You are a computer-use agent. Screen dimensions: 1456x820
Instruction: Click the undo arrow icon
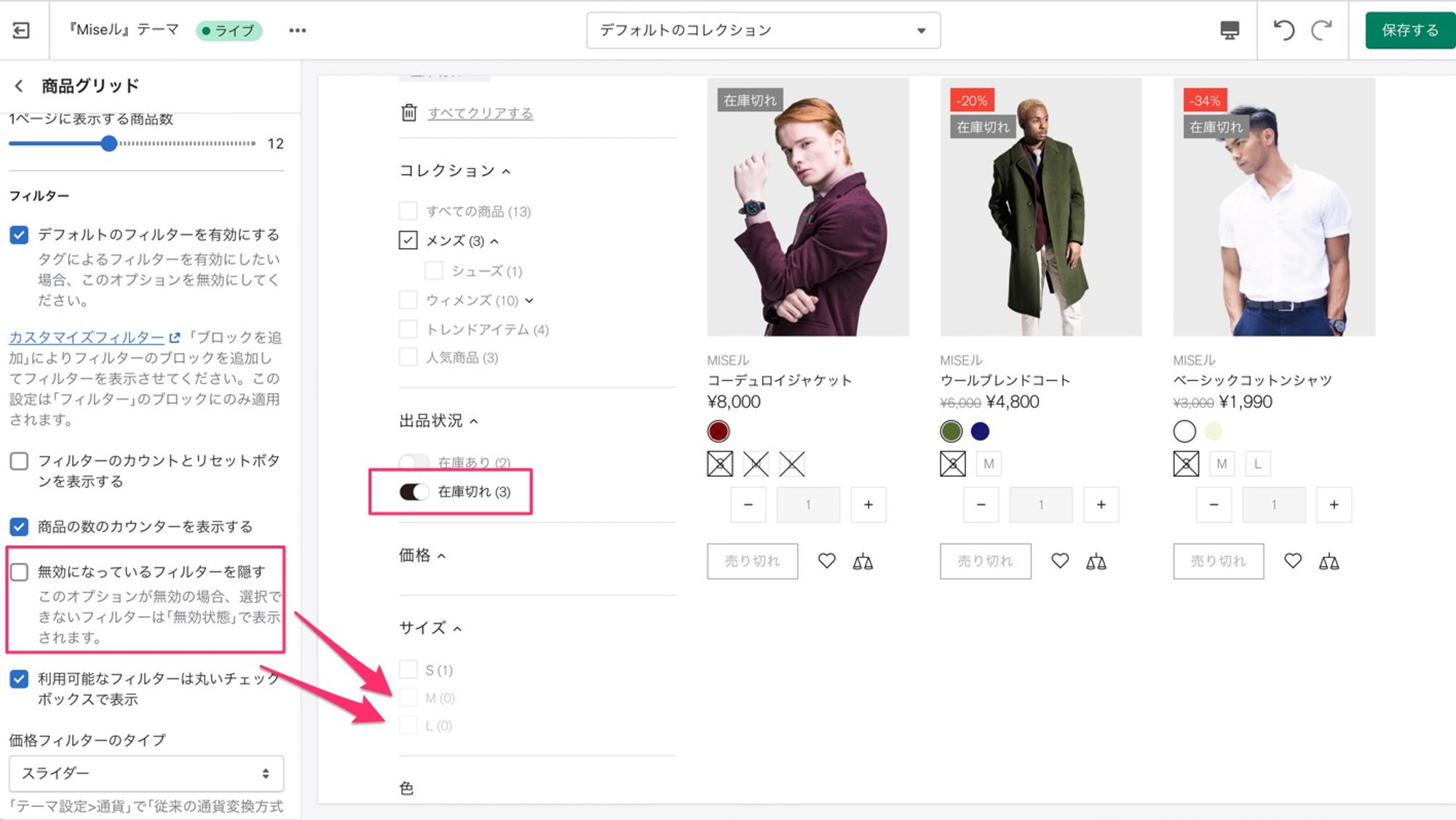click(x=1284, y=30)
